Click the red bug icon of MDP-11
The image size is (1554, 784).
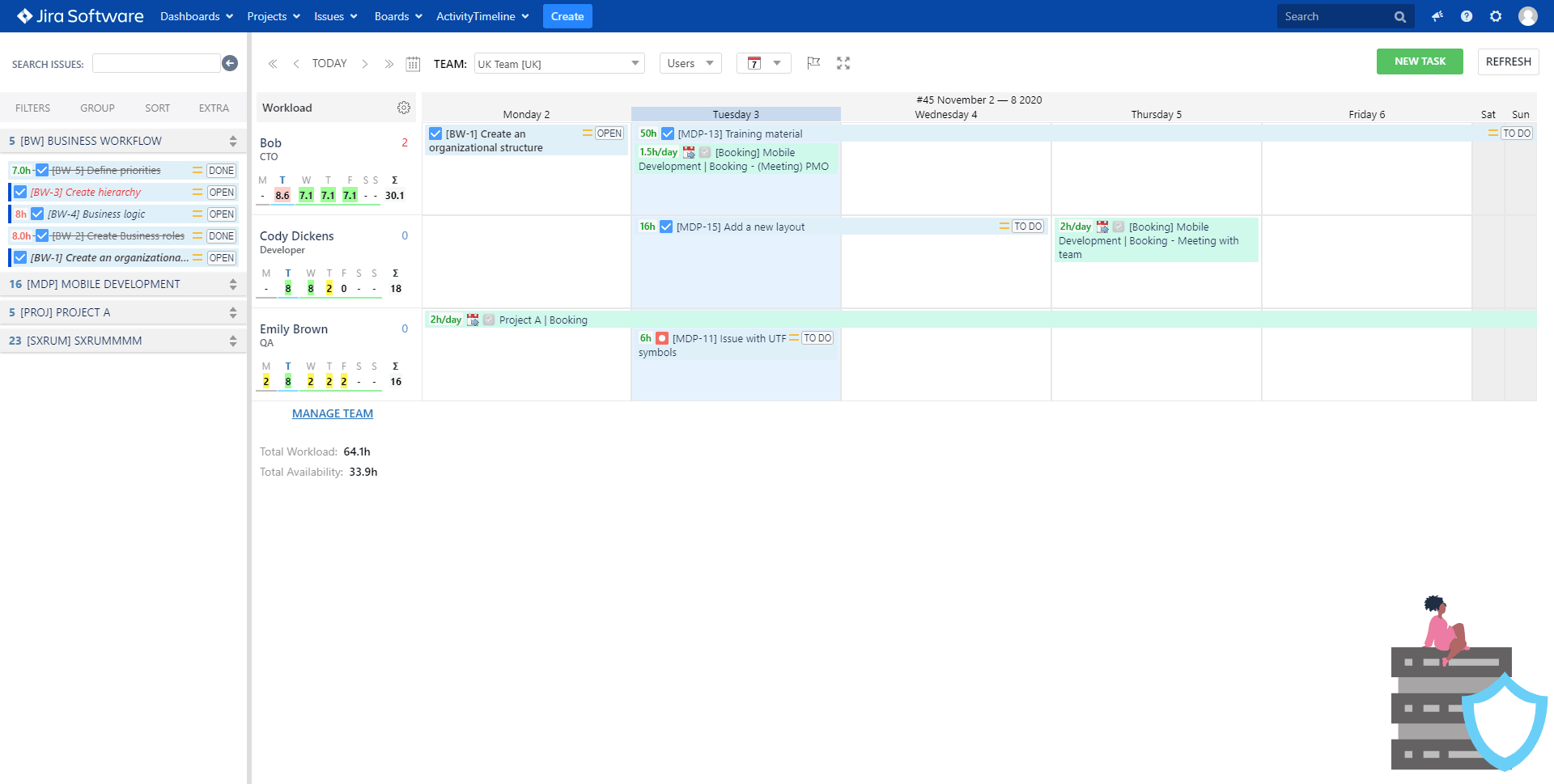point(662,338)
